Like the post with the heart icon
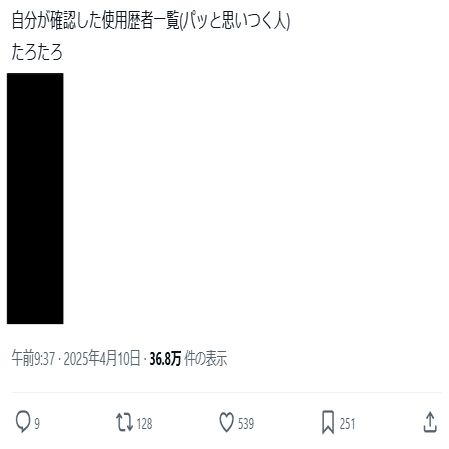 226,423
